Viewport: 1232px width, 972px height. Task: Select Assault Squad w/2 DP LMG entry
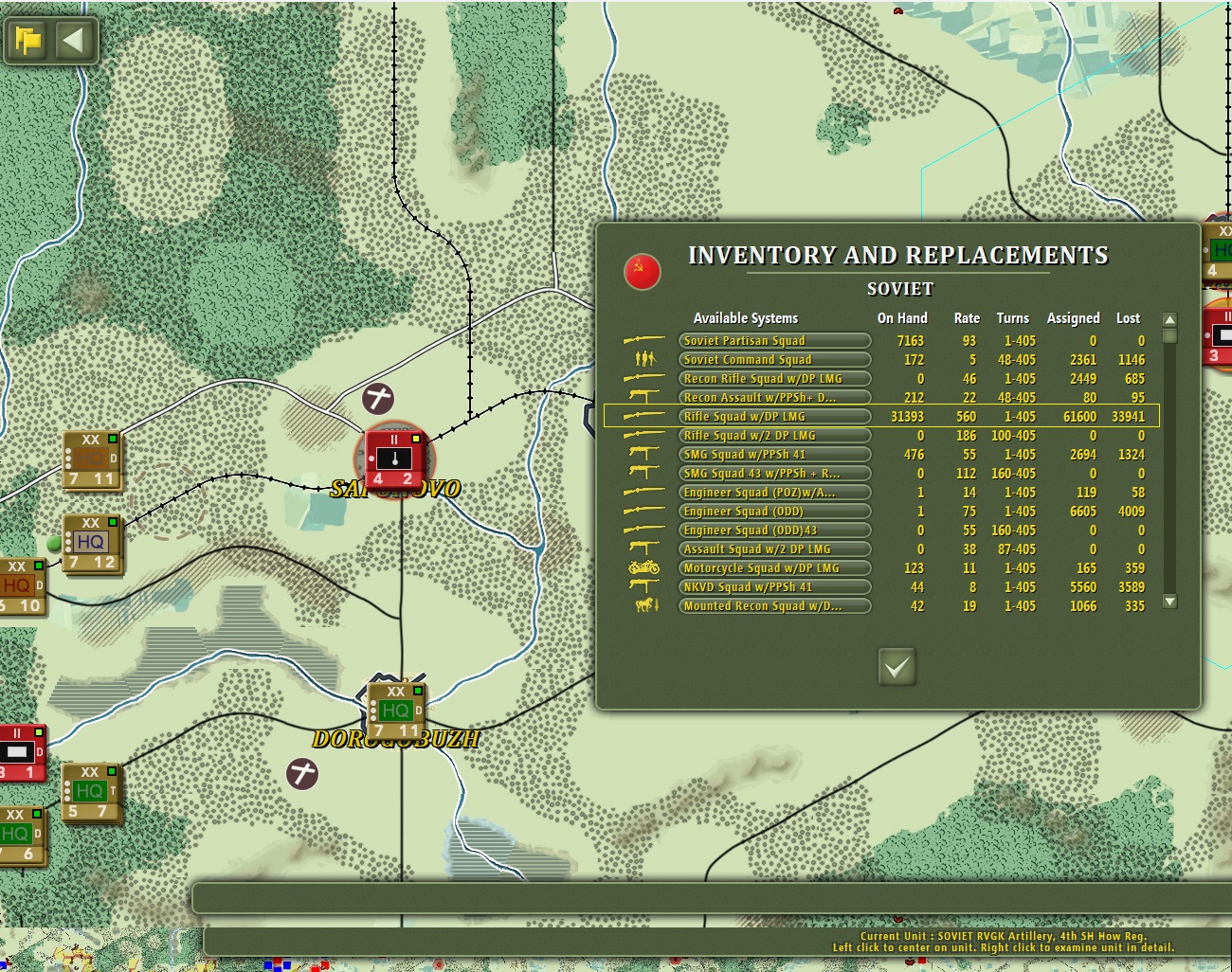(774, 549)
